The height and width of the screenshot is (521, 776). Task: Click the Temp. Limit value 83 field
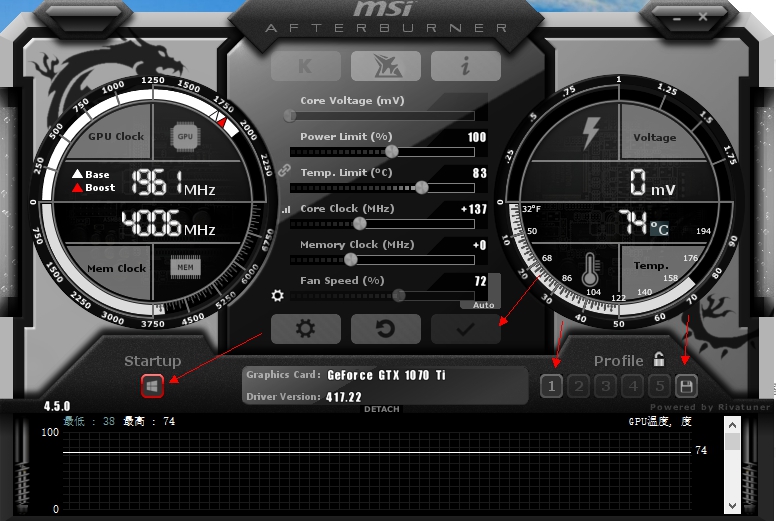tap(480, 173)
